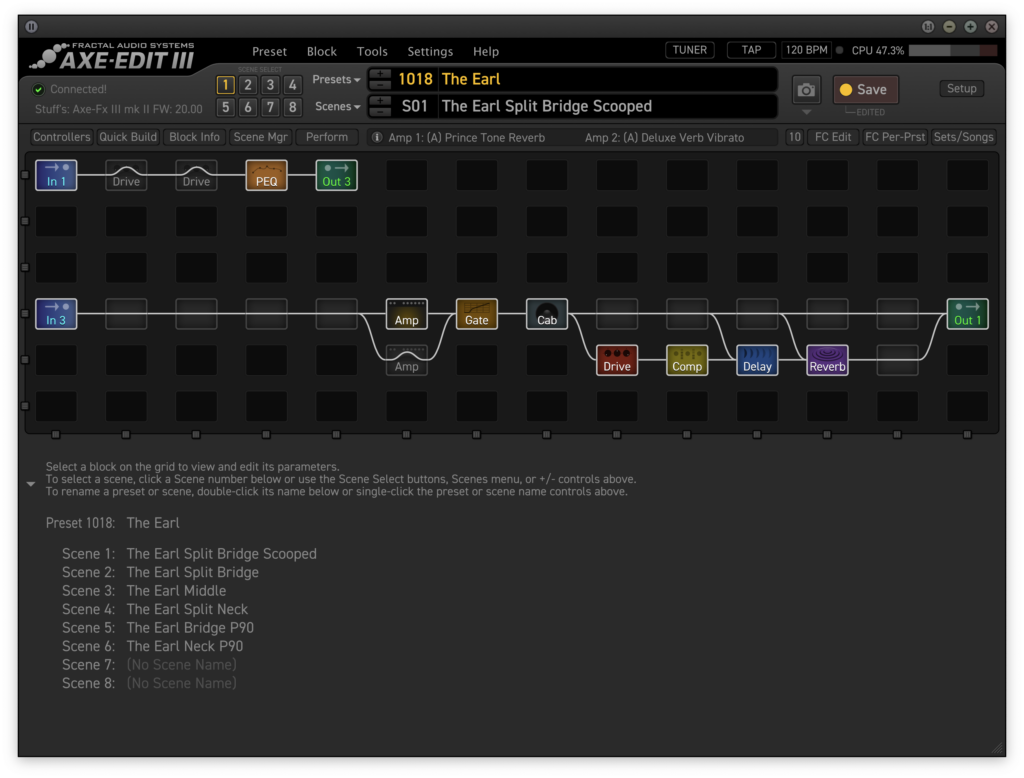Screen dimensions: 1024x778
Task: Switch to scene 8 button
Action: (x=293, y=107)
